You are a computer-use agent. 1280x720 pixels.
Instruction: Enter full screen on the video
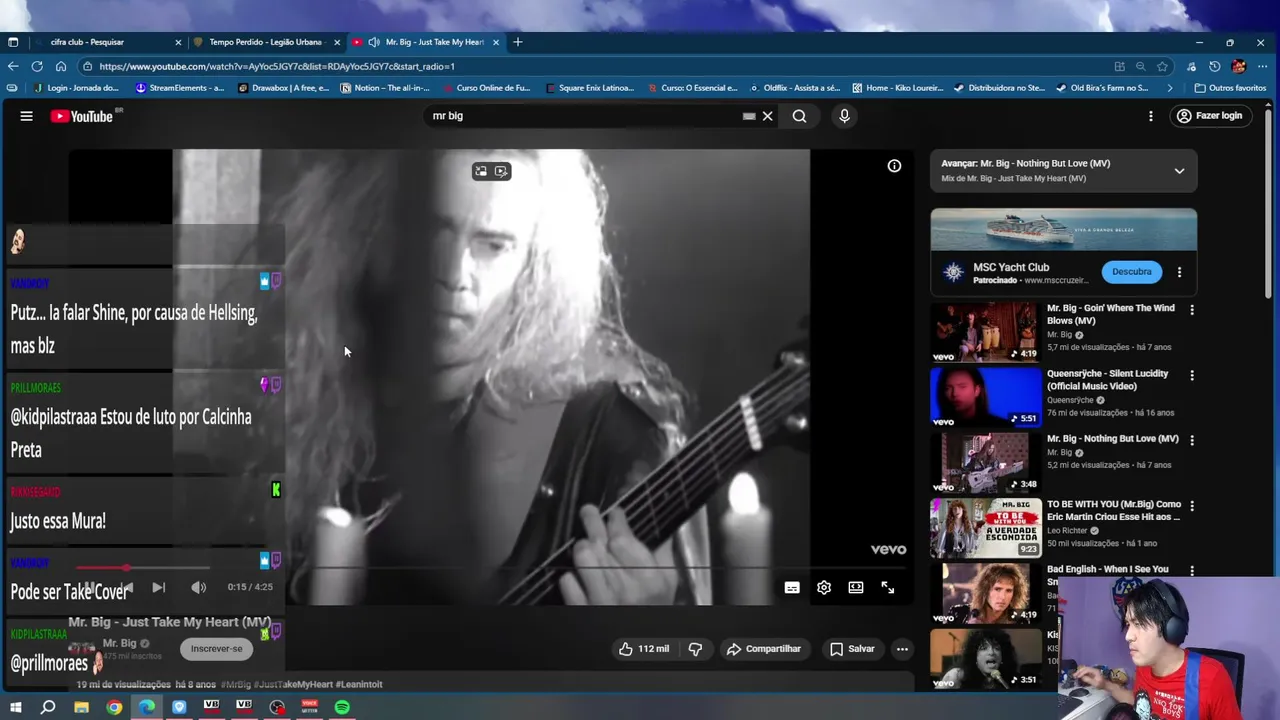pyautogui.click(x=888, y=588)
